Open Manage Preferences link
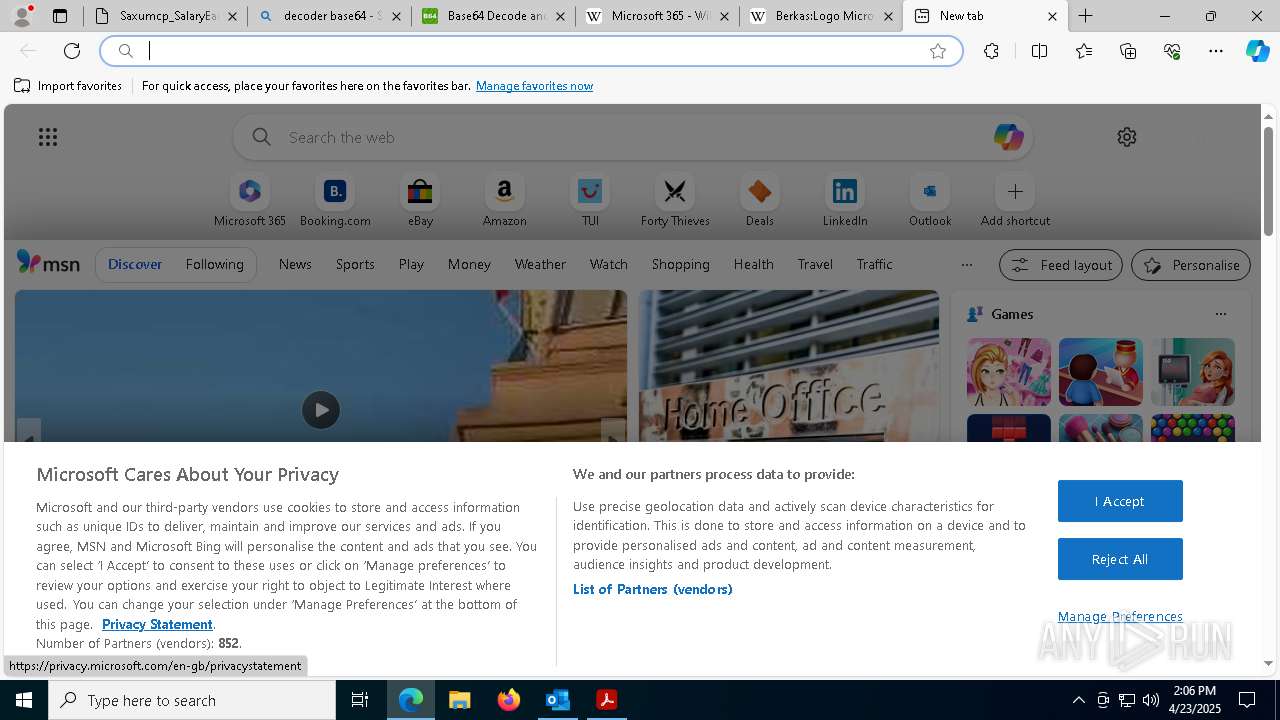This screenshot has height=720, width=1280. (x=1120, y=616)
